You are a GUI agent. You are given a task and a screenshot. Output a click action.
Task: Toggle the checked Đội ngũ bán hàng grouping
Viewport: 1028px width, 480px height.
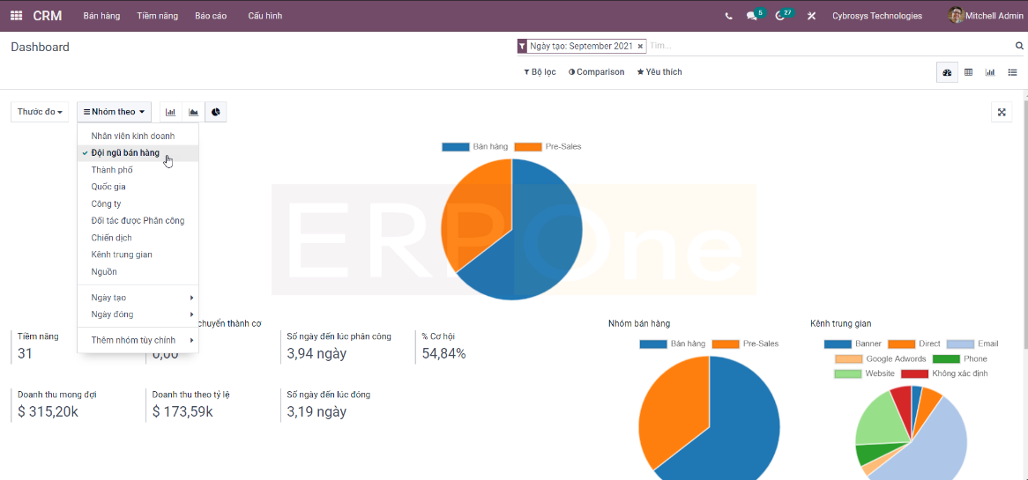pyautogui.click(x=138, y=153)
